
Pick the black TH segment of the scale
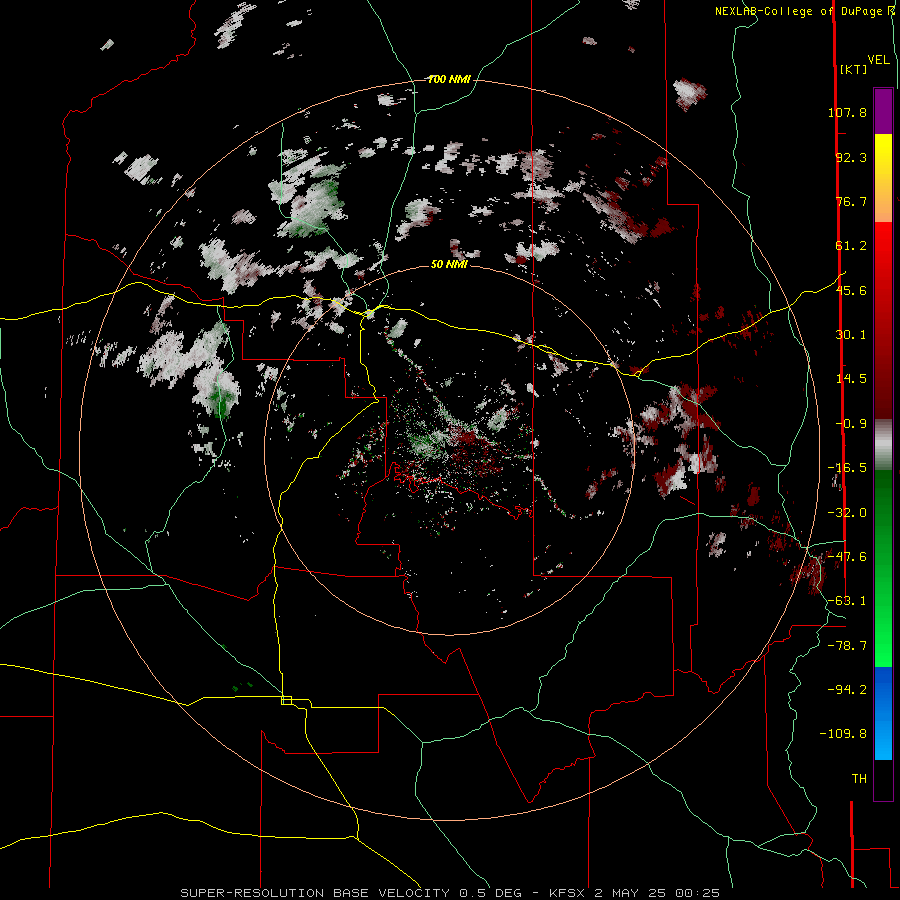click(883, 780)
